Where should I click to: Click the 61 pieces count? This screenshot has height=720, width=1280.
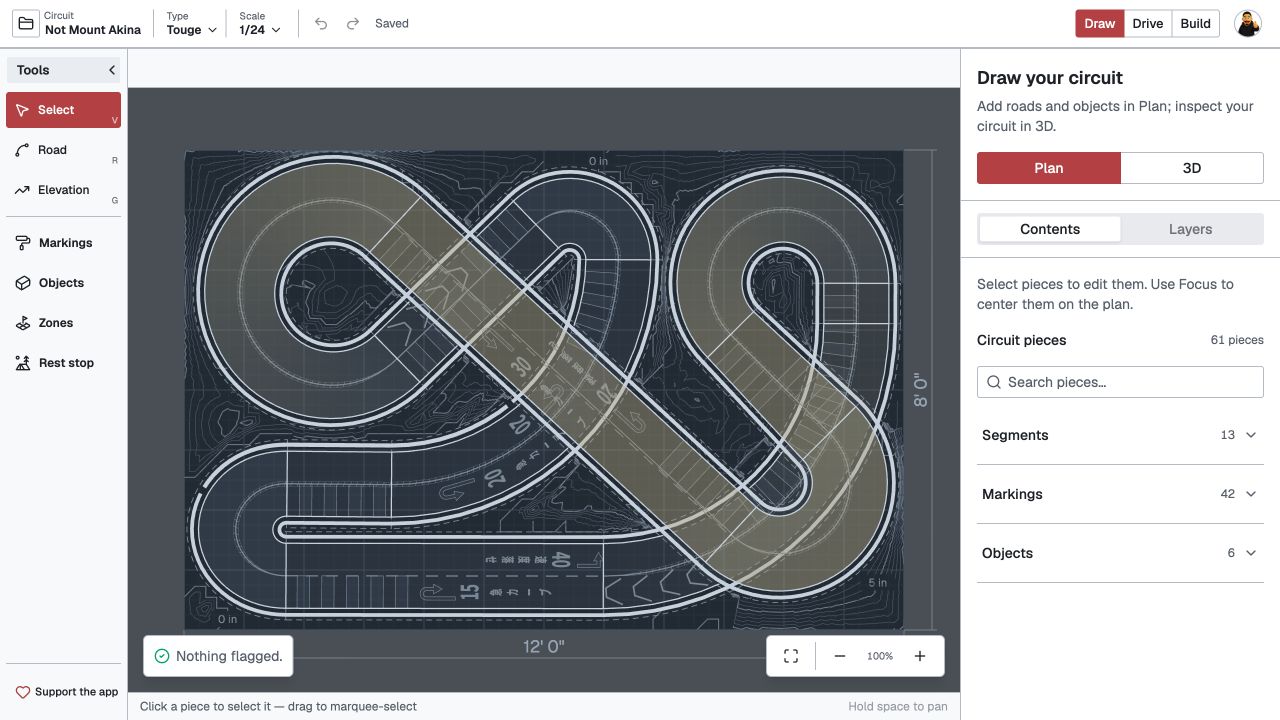click(1237, 340)
